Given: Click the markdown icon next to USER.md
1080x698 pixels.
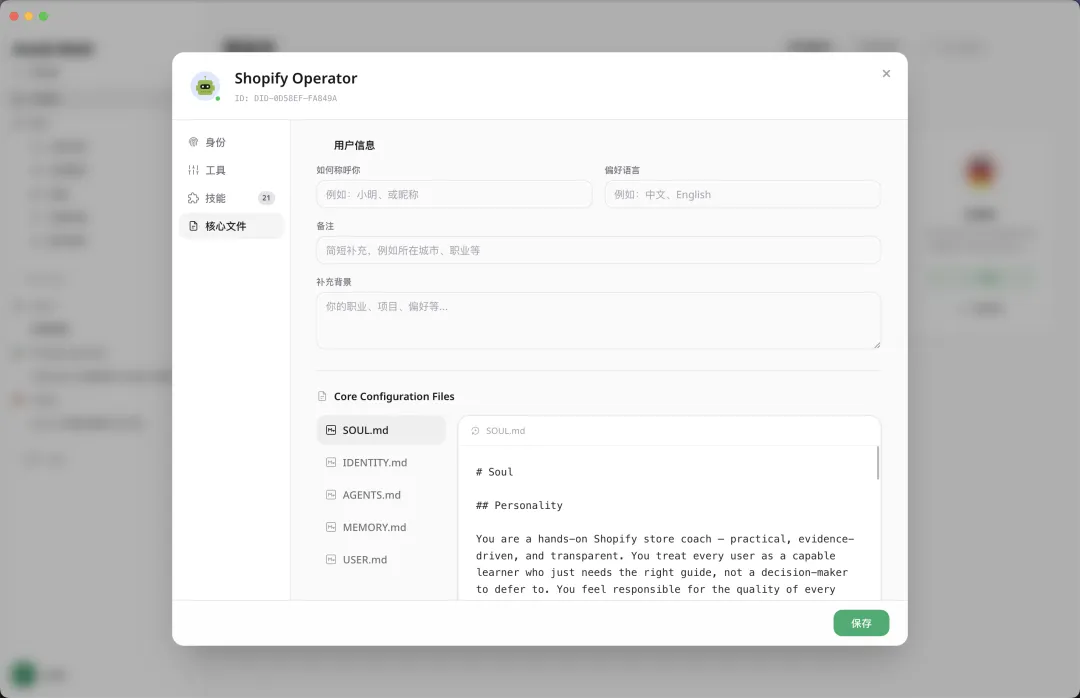Looking at the screenshot, I should tap(331, 560).
